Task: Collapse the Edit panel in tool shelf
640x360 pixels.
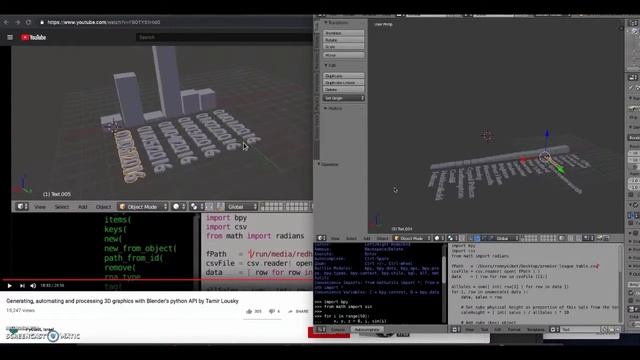Action: [x=331, y=65]
